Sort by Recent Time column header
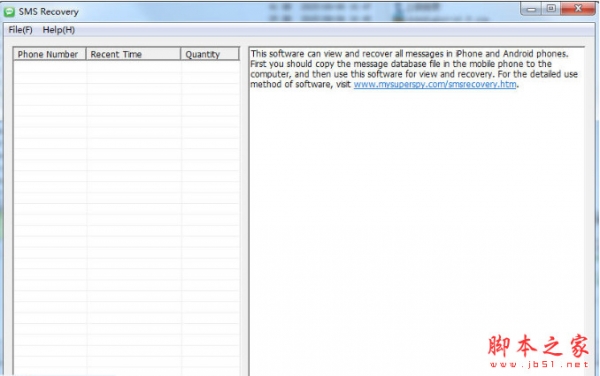This screenshot has height=376, width=600. tap(133, 54)
